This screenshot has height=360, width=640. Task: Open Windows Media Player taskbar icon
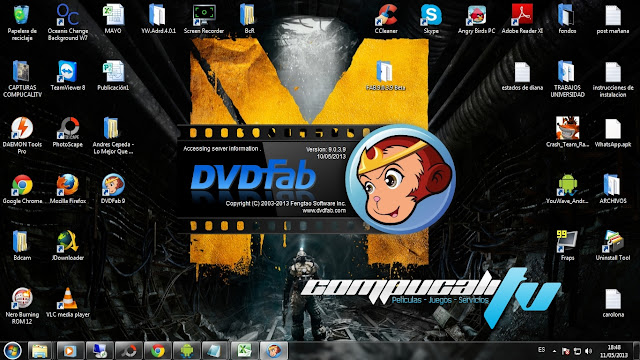tap(69, 351)
